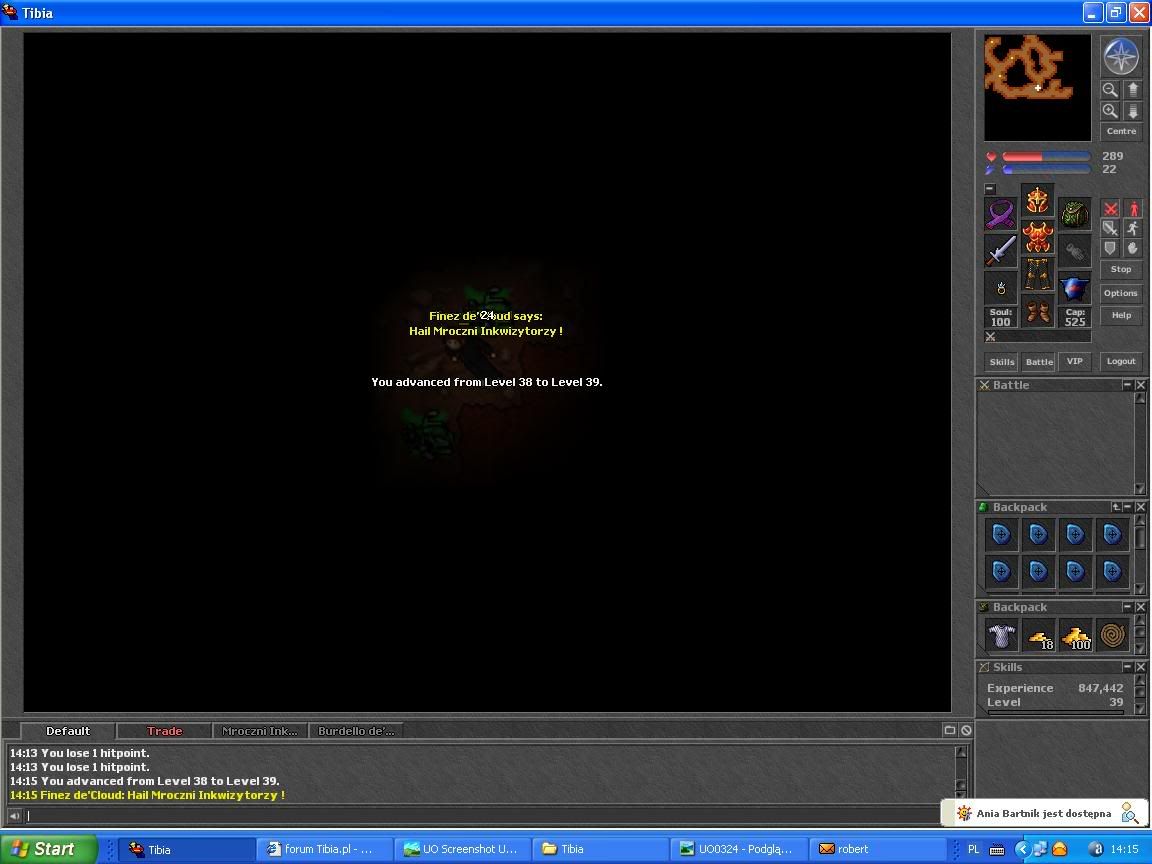
Task: Click the Stop button
Action: pos(1121,270)
